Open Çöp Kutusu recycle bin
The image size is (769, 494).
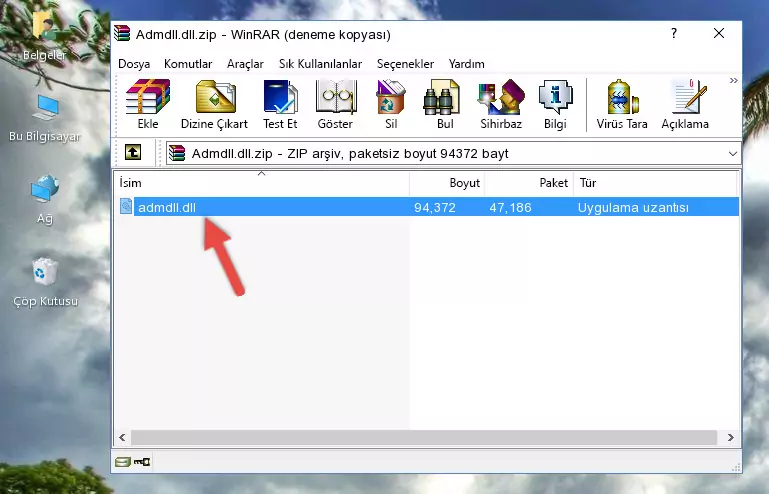pos(45,282)
